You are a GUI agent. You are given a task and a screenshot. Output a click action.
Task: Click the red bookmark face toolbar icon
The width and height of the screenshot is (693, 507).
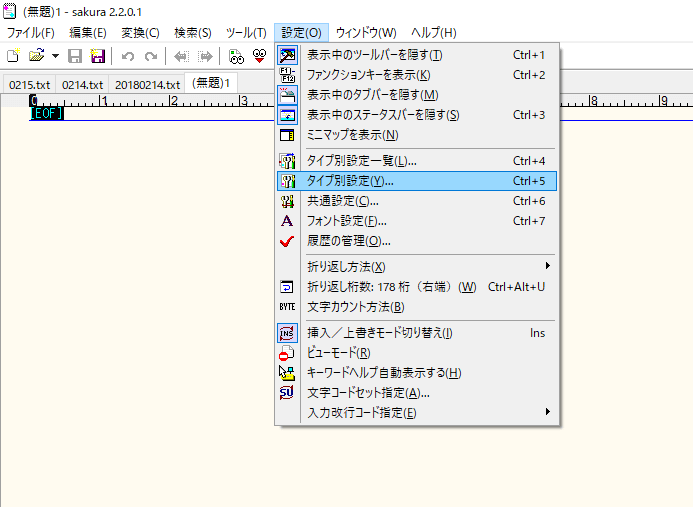[x=259, y=56]
